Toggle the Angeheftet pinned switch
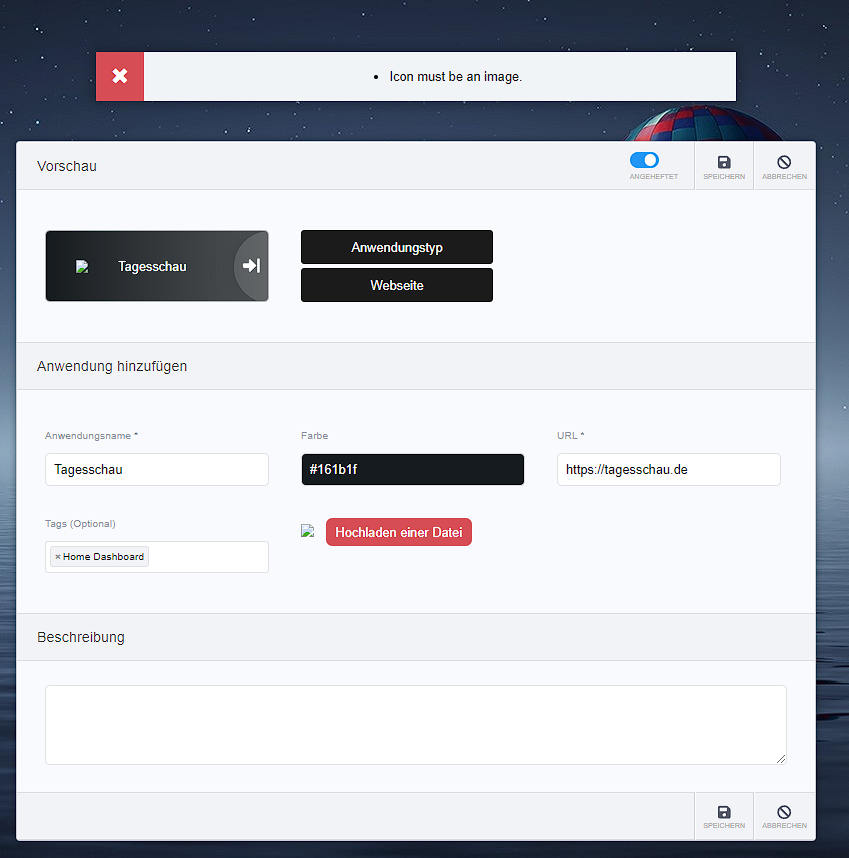The image size is (849, 858). [x=644, y=160]
